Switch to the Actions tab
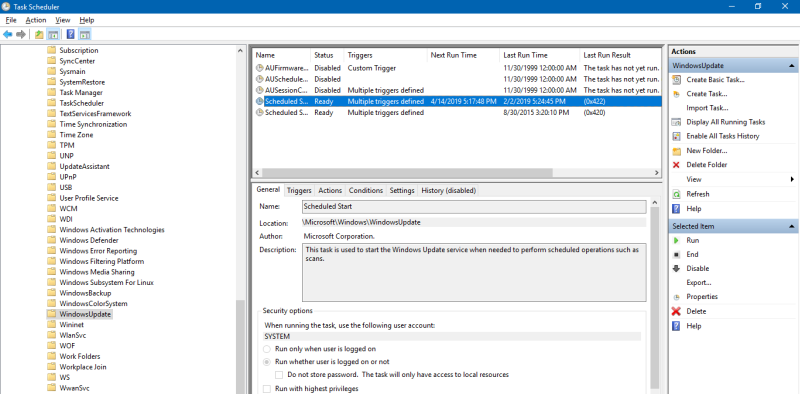Screen dimensions: 800x394 pyautogui.click(x=330, y=190)
